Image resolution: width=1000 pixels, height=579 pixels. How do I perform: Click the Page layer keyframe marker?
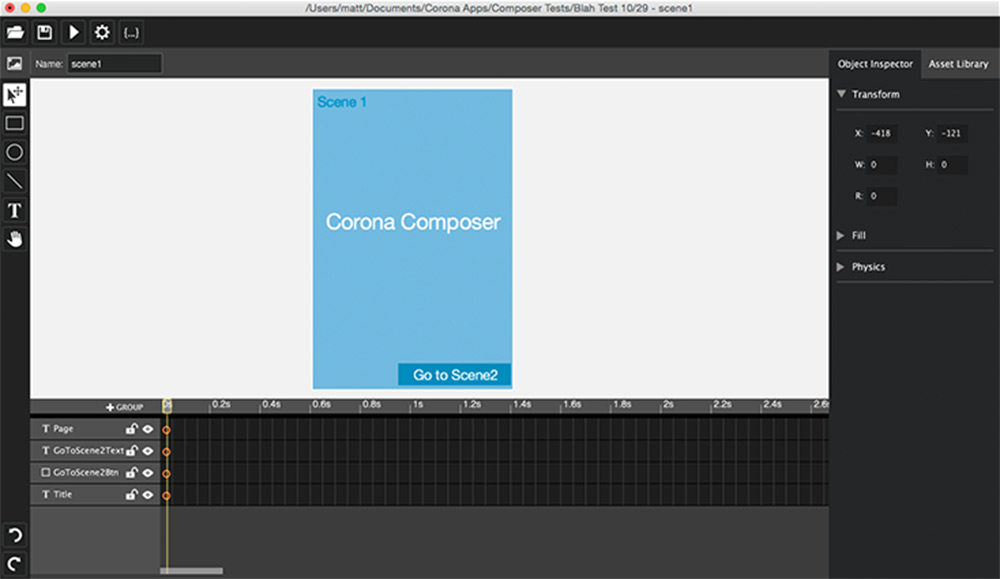click(166, 430)
